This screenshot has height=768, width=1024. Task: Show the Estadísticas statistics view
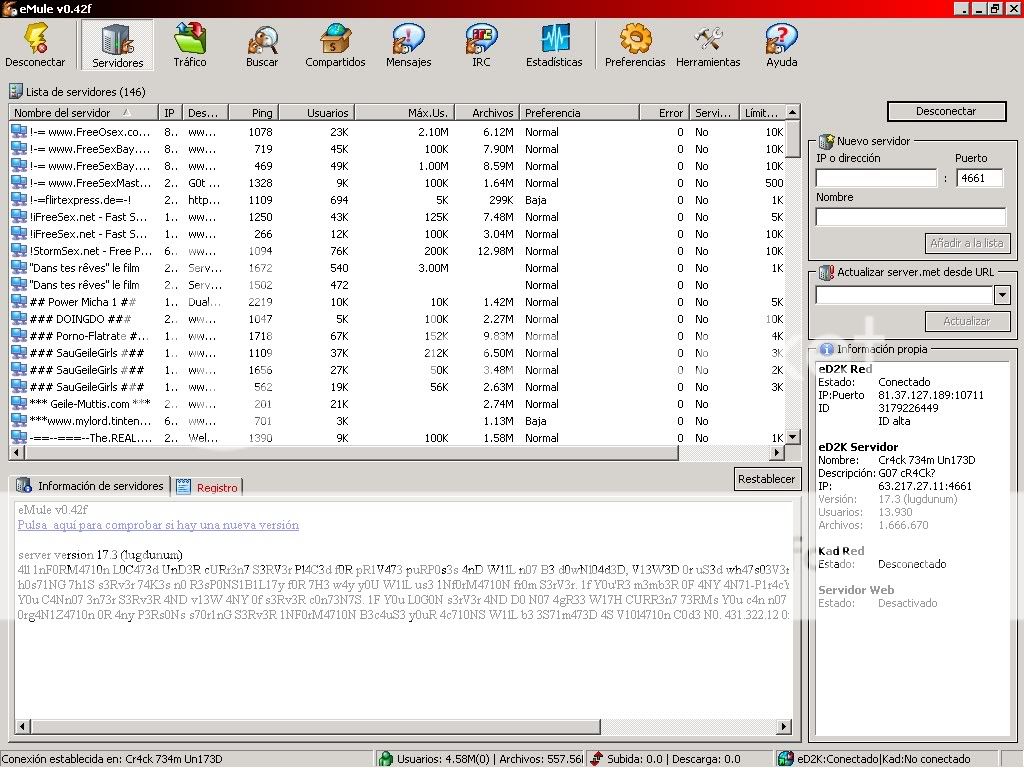554,46
